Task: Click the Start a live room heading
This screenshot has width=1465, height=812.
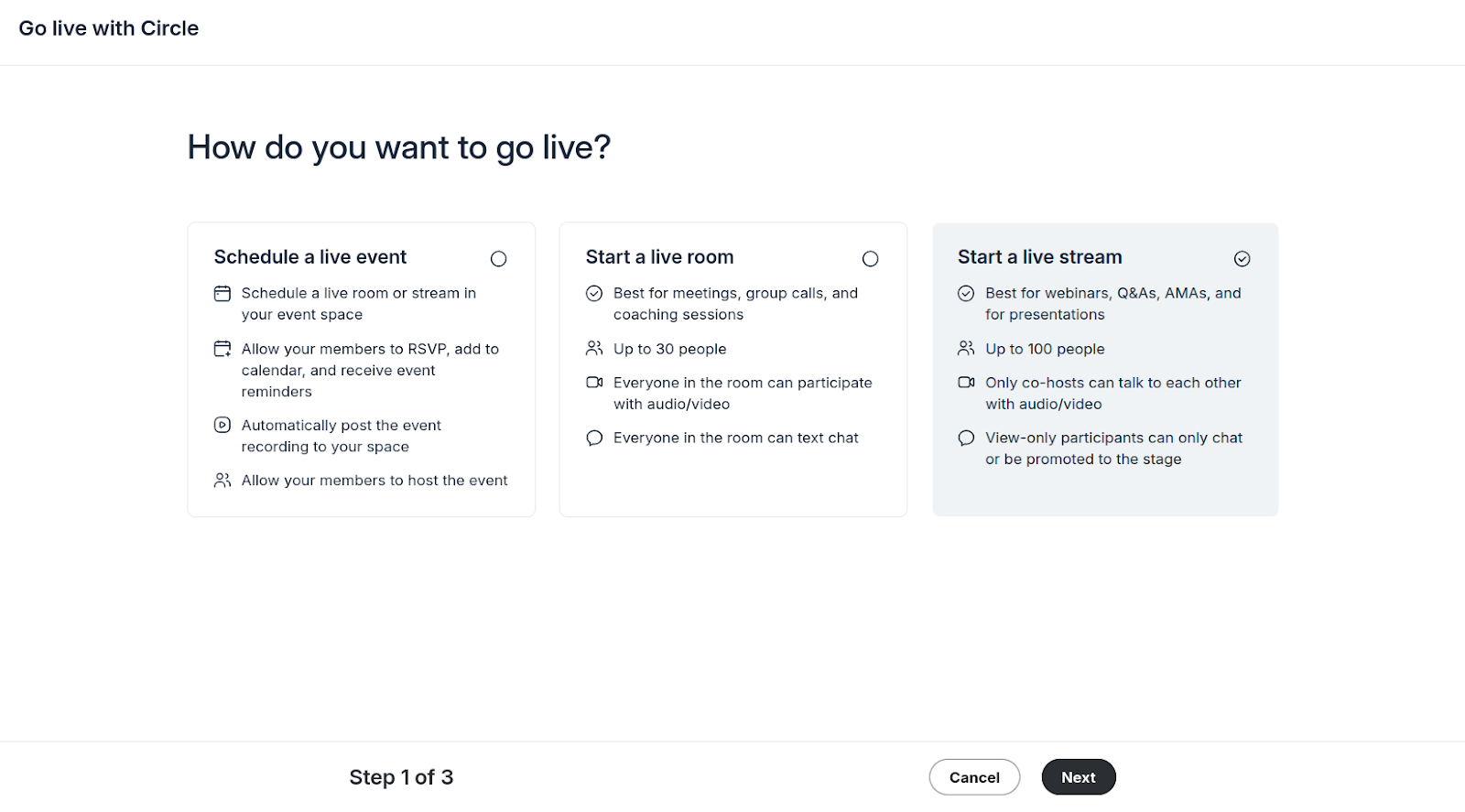Action: pyautogui.click(x=660, y=257)
